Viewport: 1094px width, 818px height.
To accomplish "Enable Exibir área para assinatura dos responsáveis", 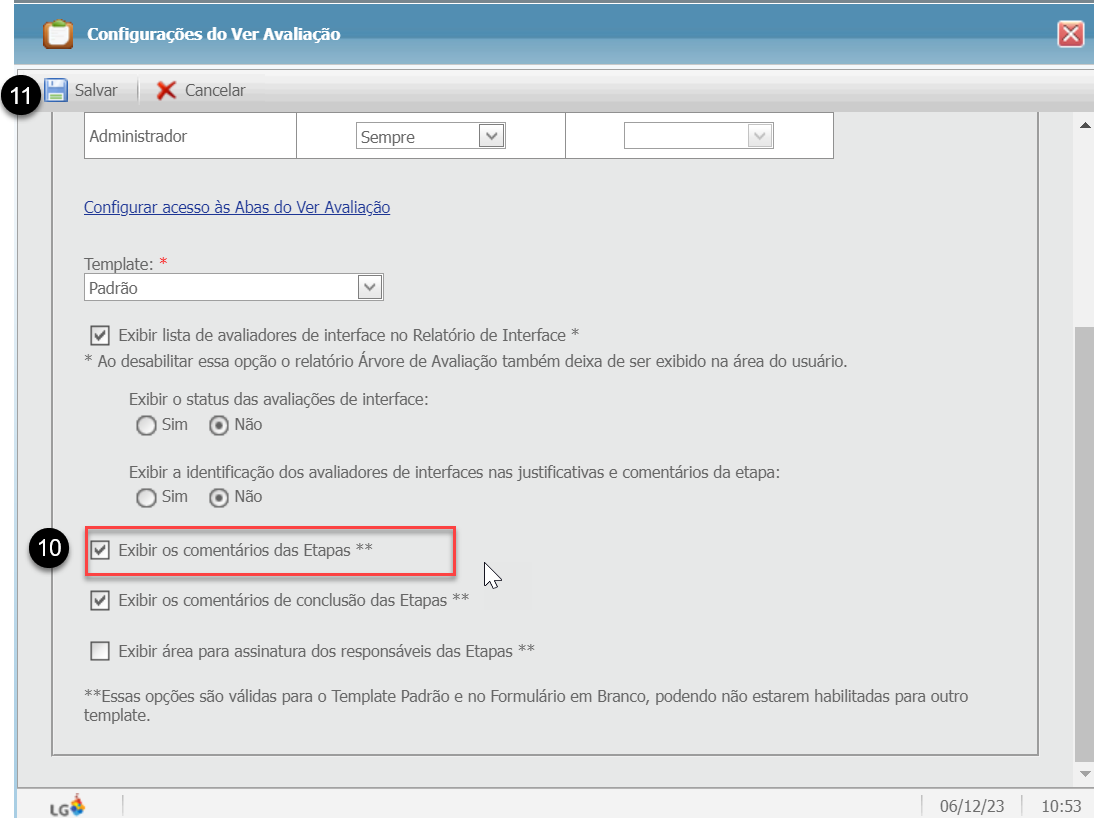I will point(100,651).
